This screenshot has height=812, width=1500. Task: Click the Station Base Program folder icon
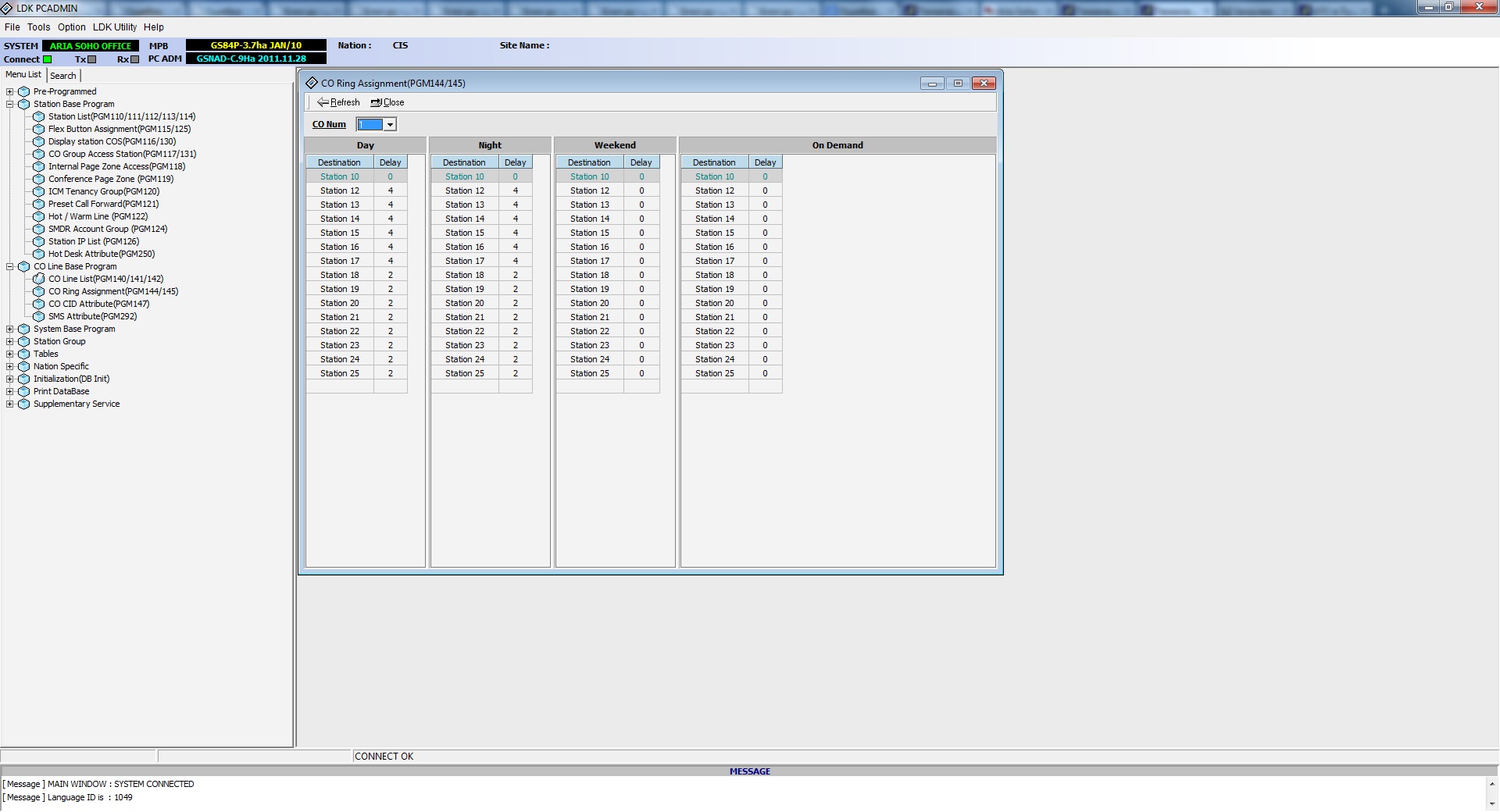click(23, 104)
